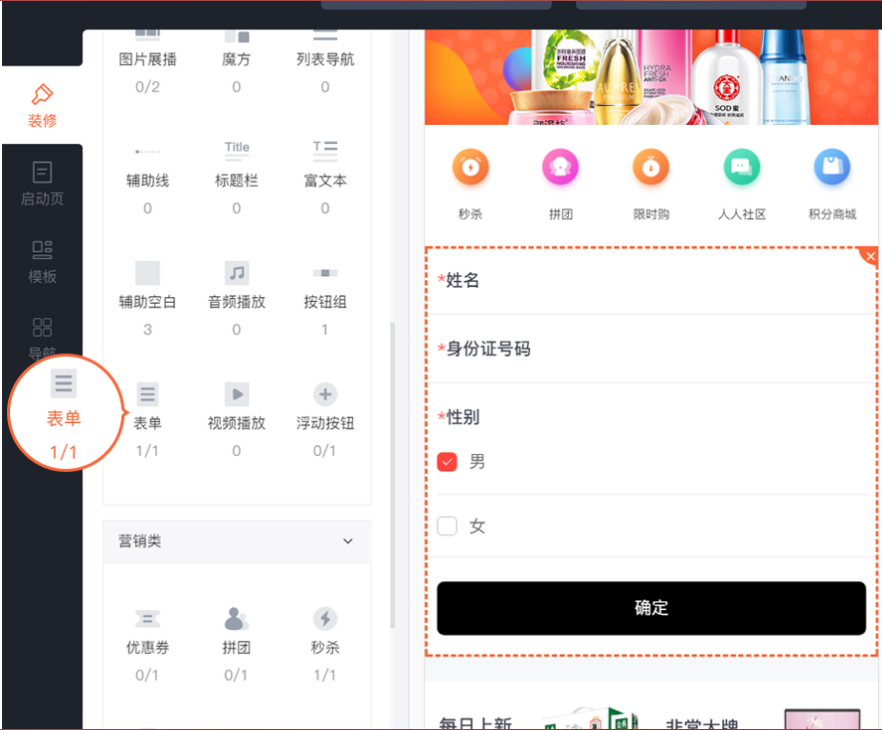Tap the 拼团 pink icon in preview
The width and height of the screenshot is (882, 730).
[x=560, y=167]
